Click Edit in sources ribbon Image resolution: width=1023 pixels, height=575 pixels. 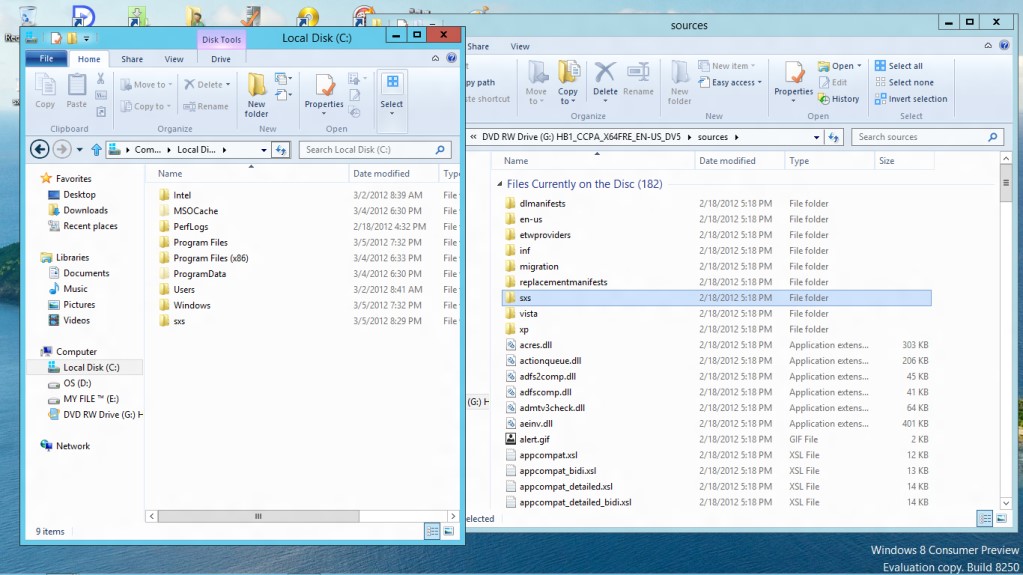click(832, 82)
